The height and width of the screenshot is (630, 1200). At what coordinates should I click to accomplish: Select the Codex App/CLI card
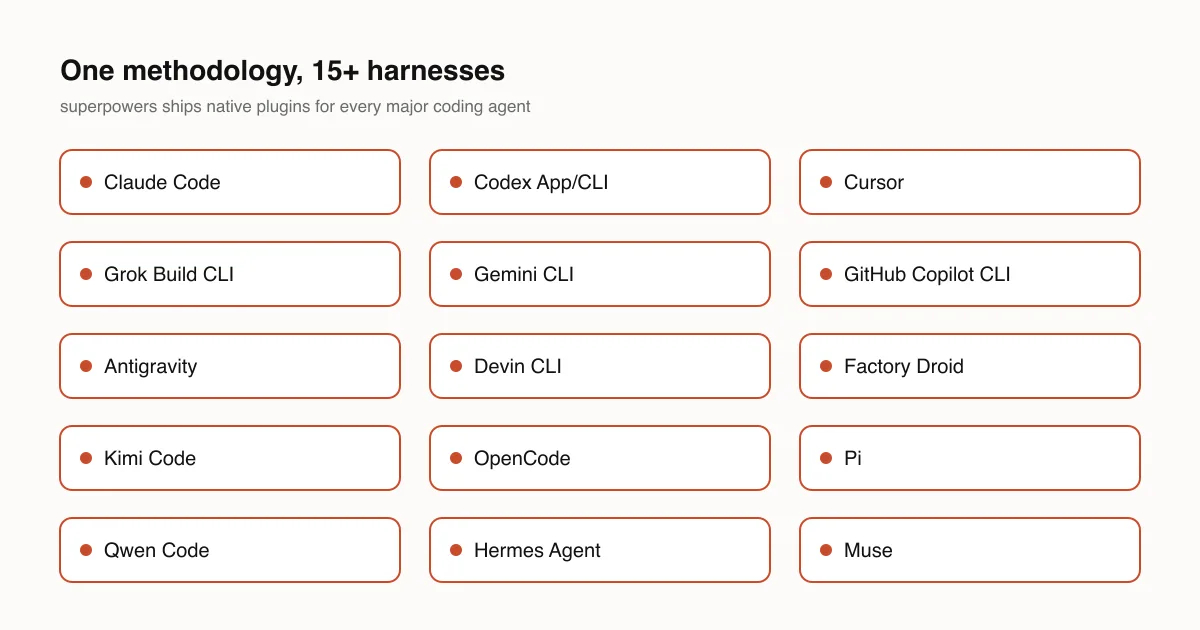pos(600,182)
